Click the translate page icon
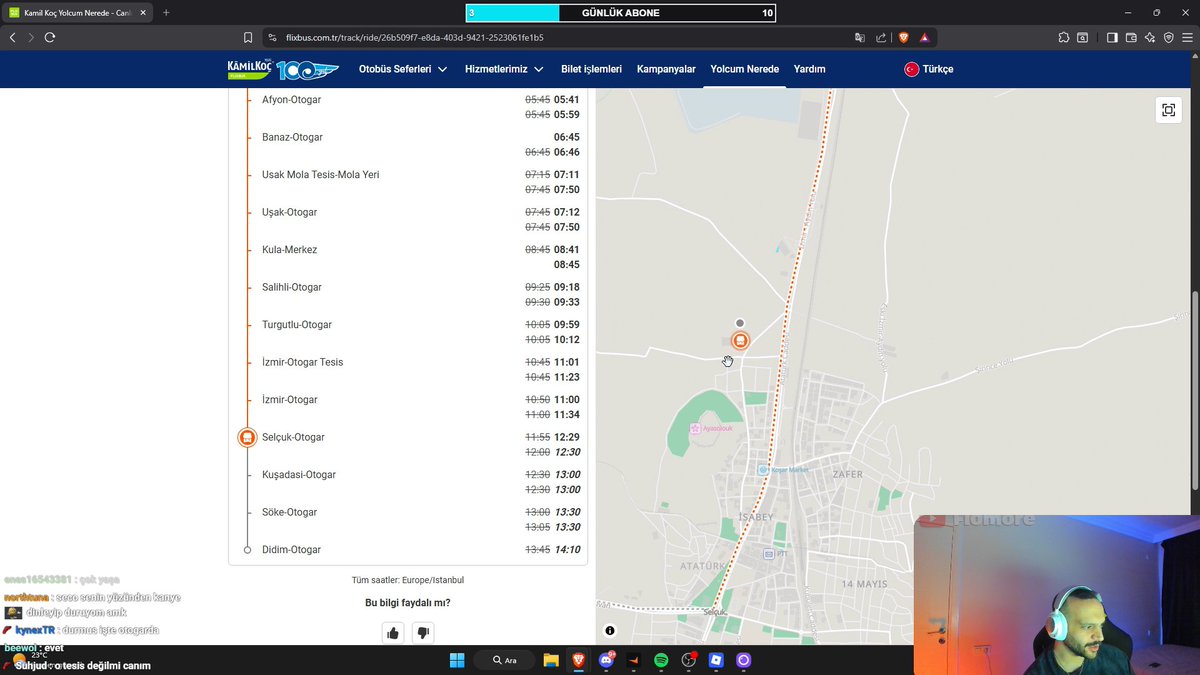Screen dimensions: 1200x675 tap(859, 37)
